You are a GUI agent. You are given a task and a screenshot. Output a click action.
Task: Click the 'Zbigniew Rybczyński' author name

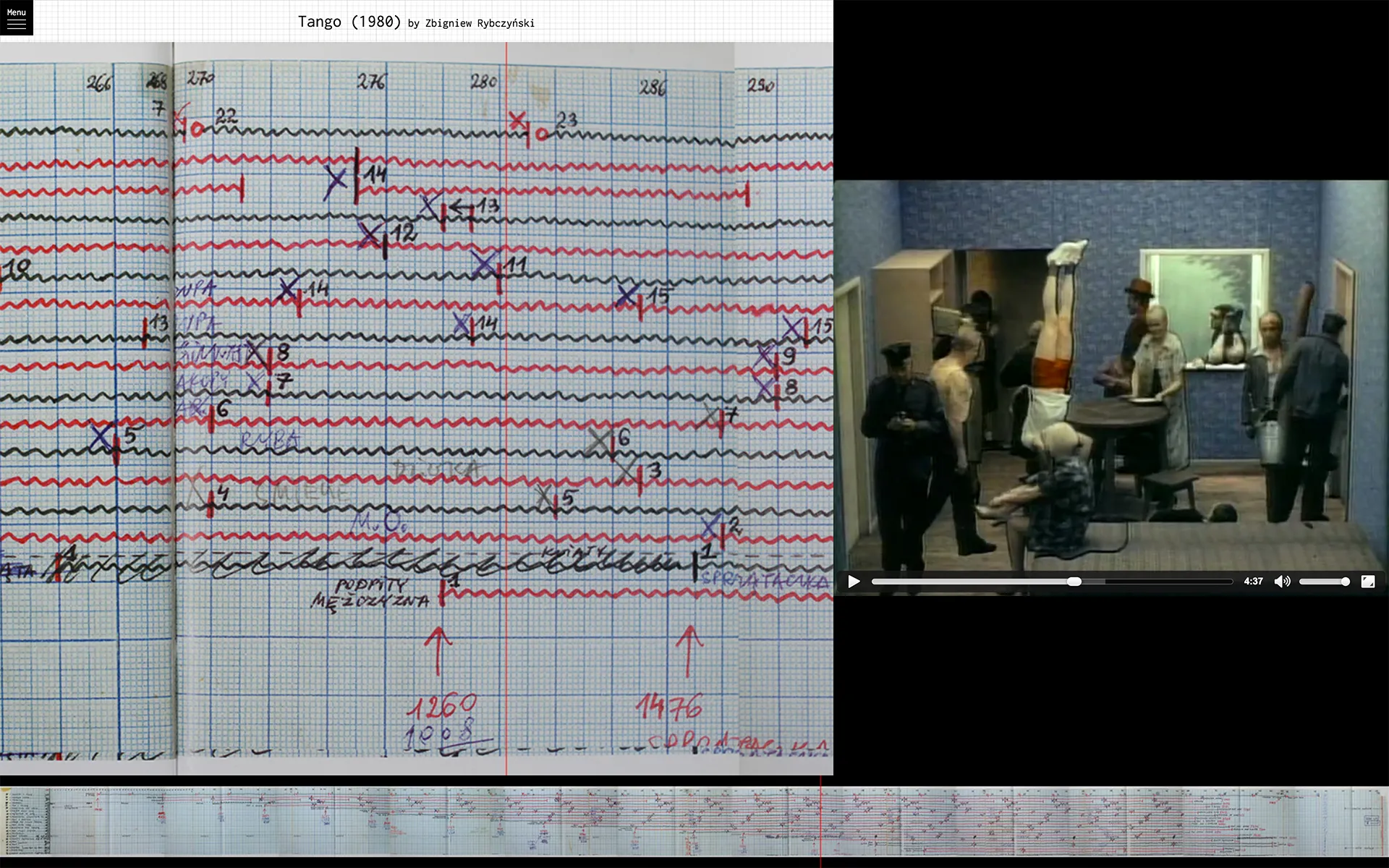[480, 23]
